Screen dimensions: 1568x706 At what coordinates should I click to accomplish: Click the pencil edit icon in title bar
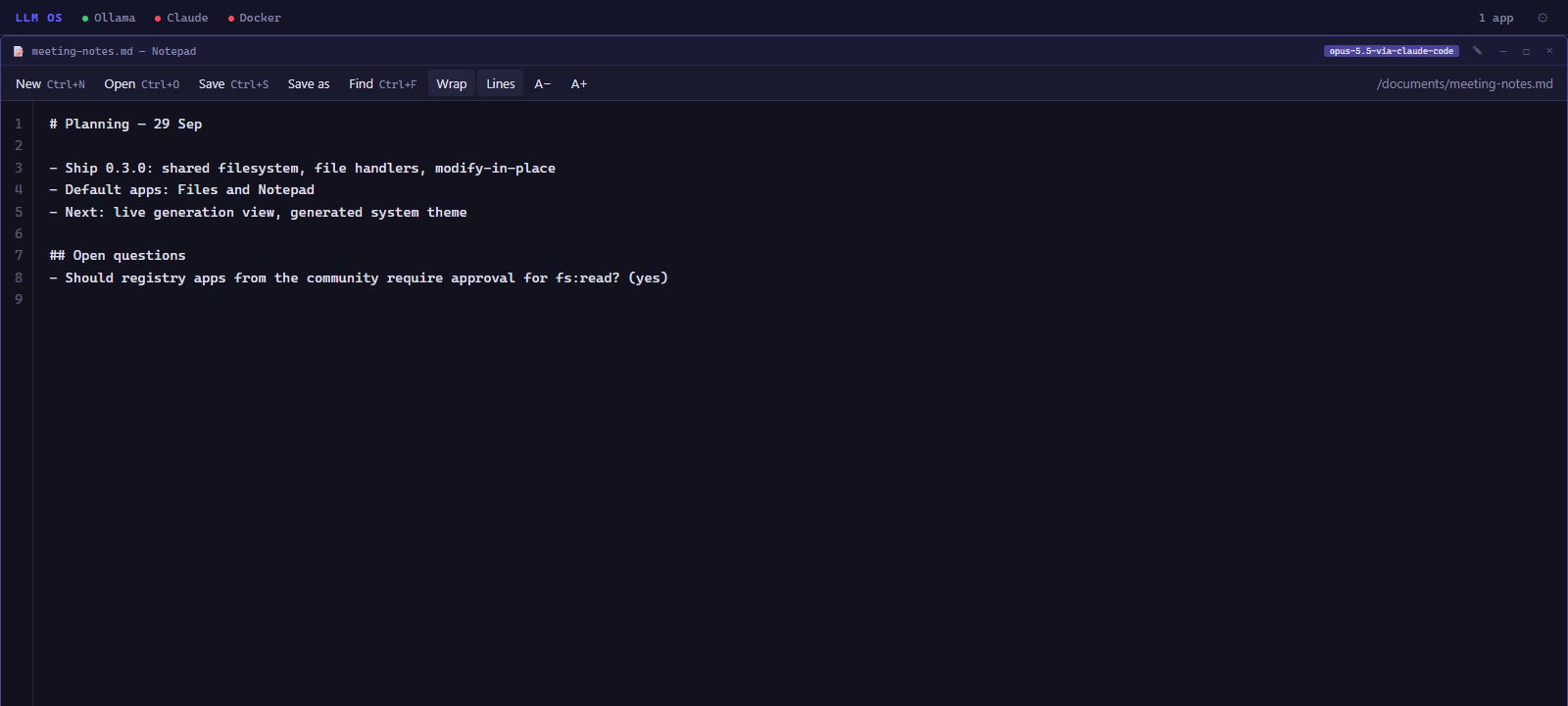click(x=1477, y=51)
